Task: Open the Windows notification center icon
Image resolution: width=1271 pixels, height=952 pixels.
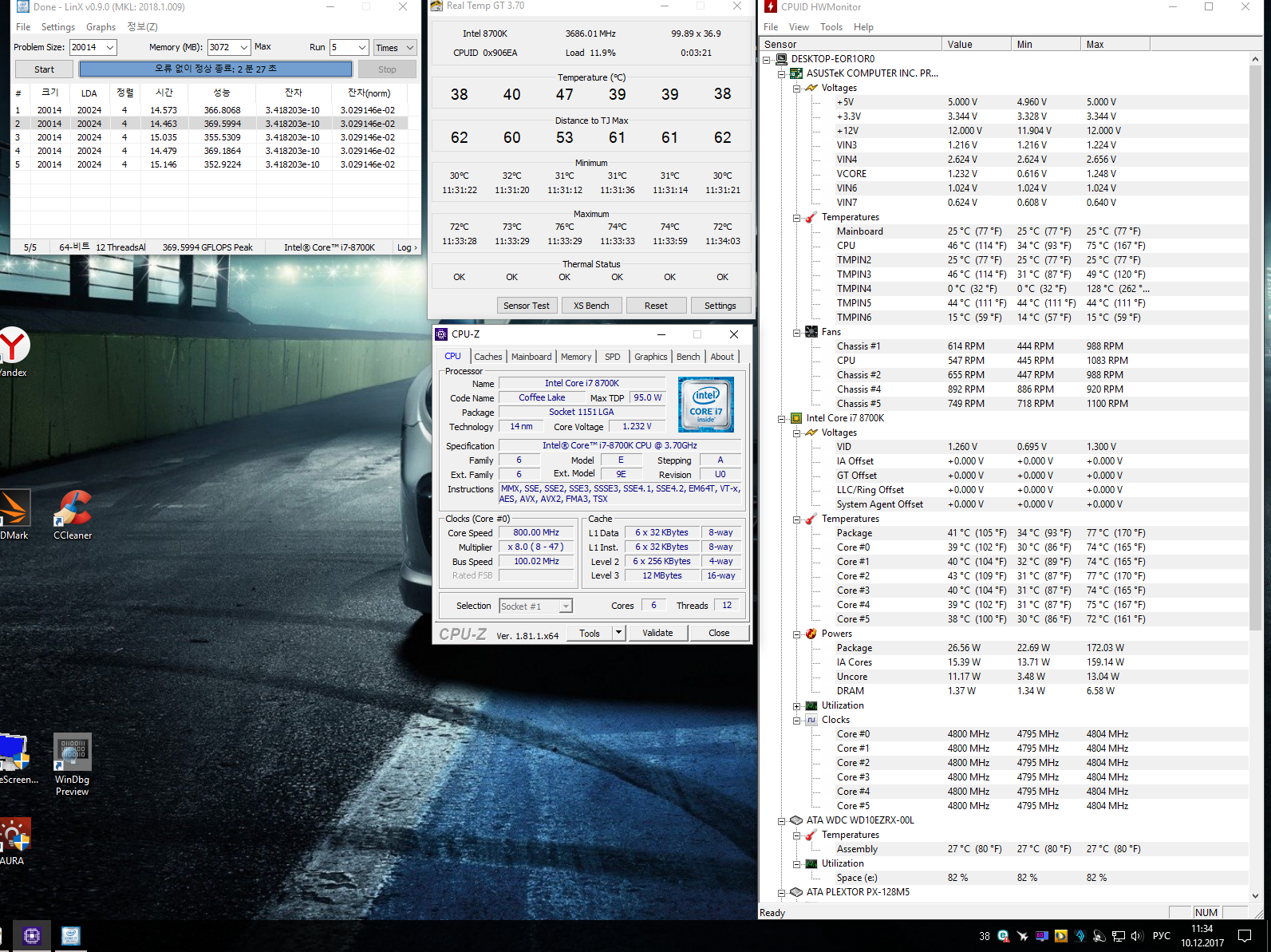Action: (x=1244, y=936)
